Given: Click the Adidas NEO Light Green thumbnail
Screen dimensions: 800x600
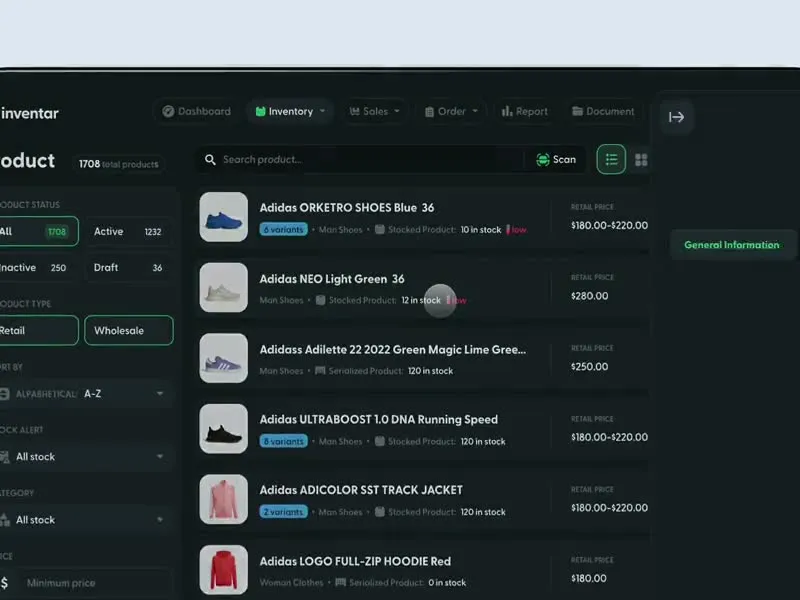Looking at the screenshot, I should [223, 287].
